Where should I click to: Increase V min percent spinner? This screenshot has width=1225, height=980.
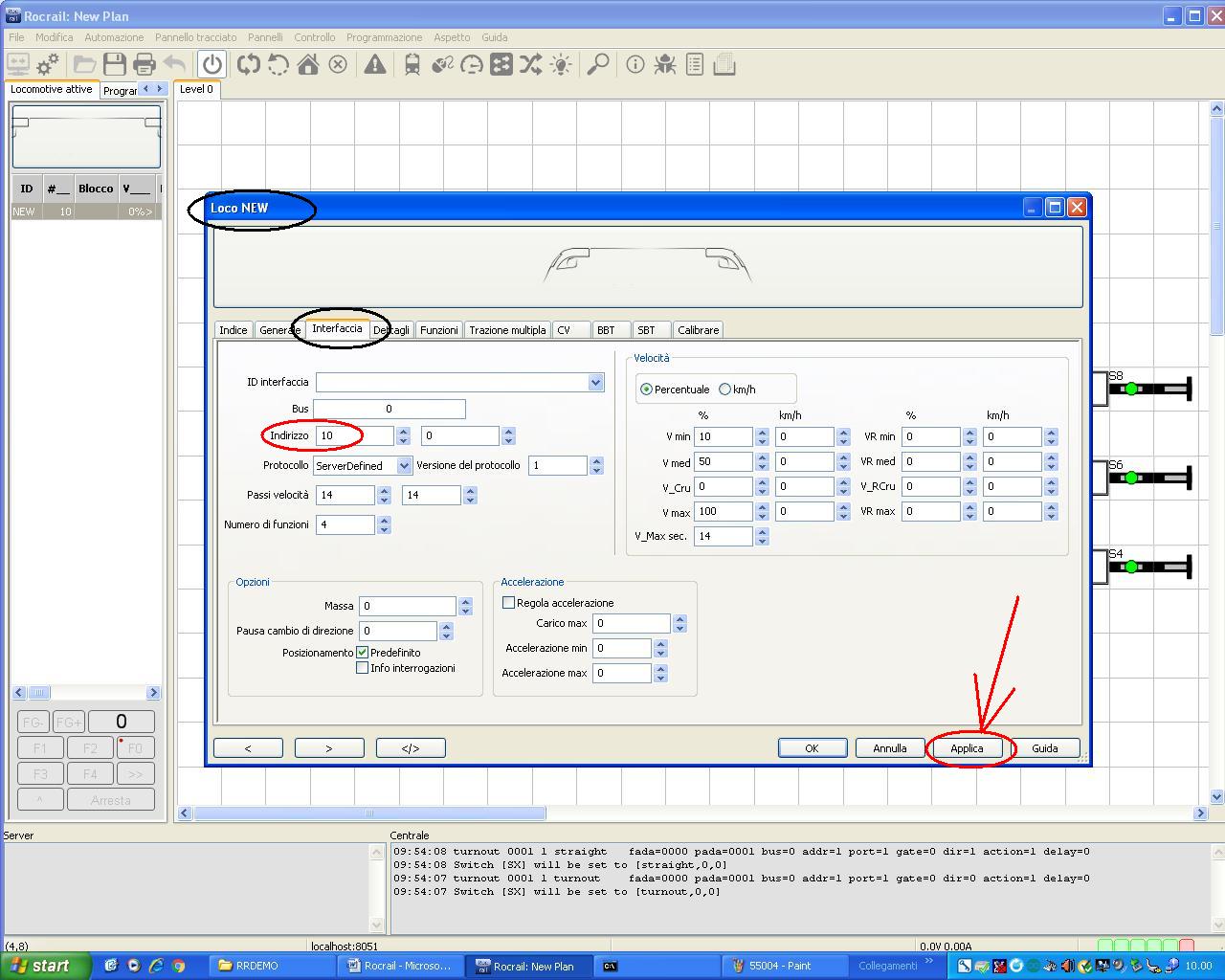762,432
